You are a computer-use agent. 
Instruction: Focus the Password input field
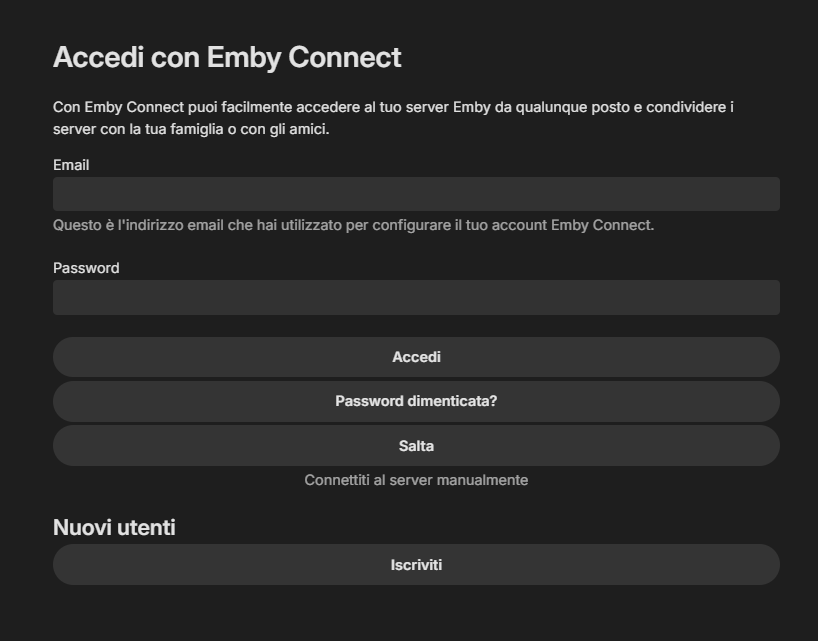[416, 298]
